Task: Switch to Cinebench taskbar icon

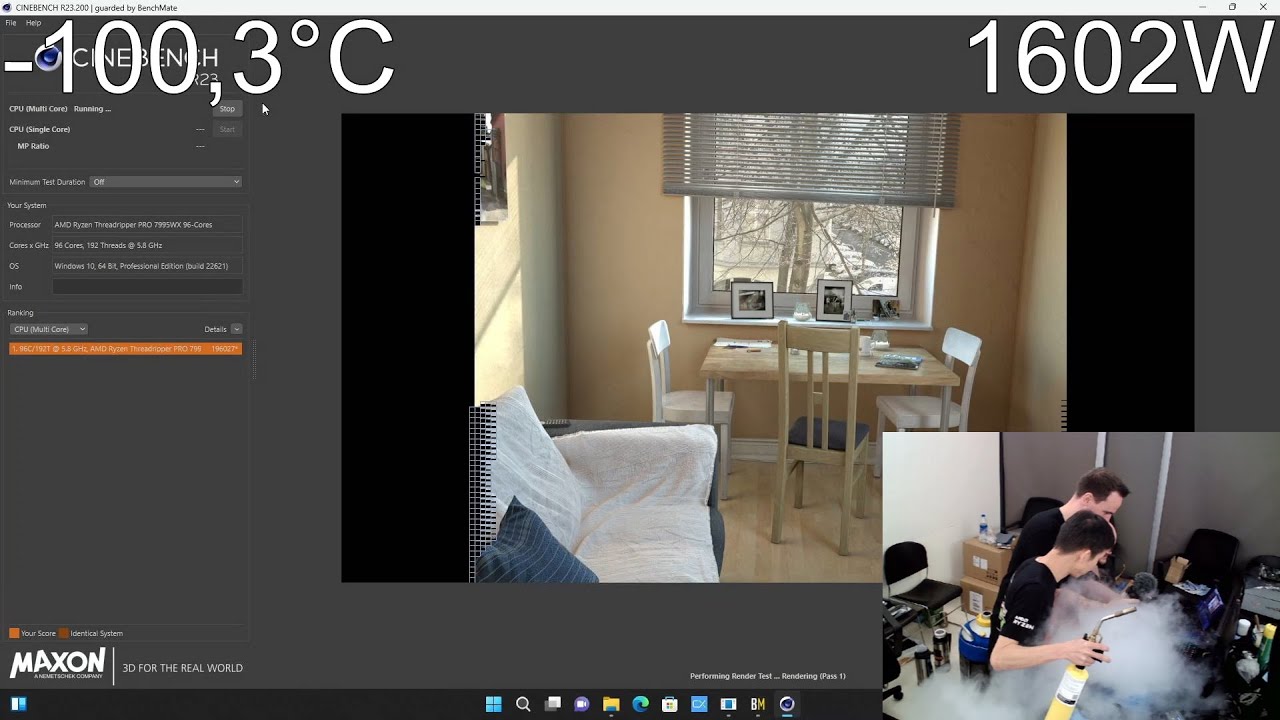Action: click(787, 704)
